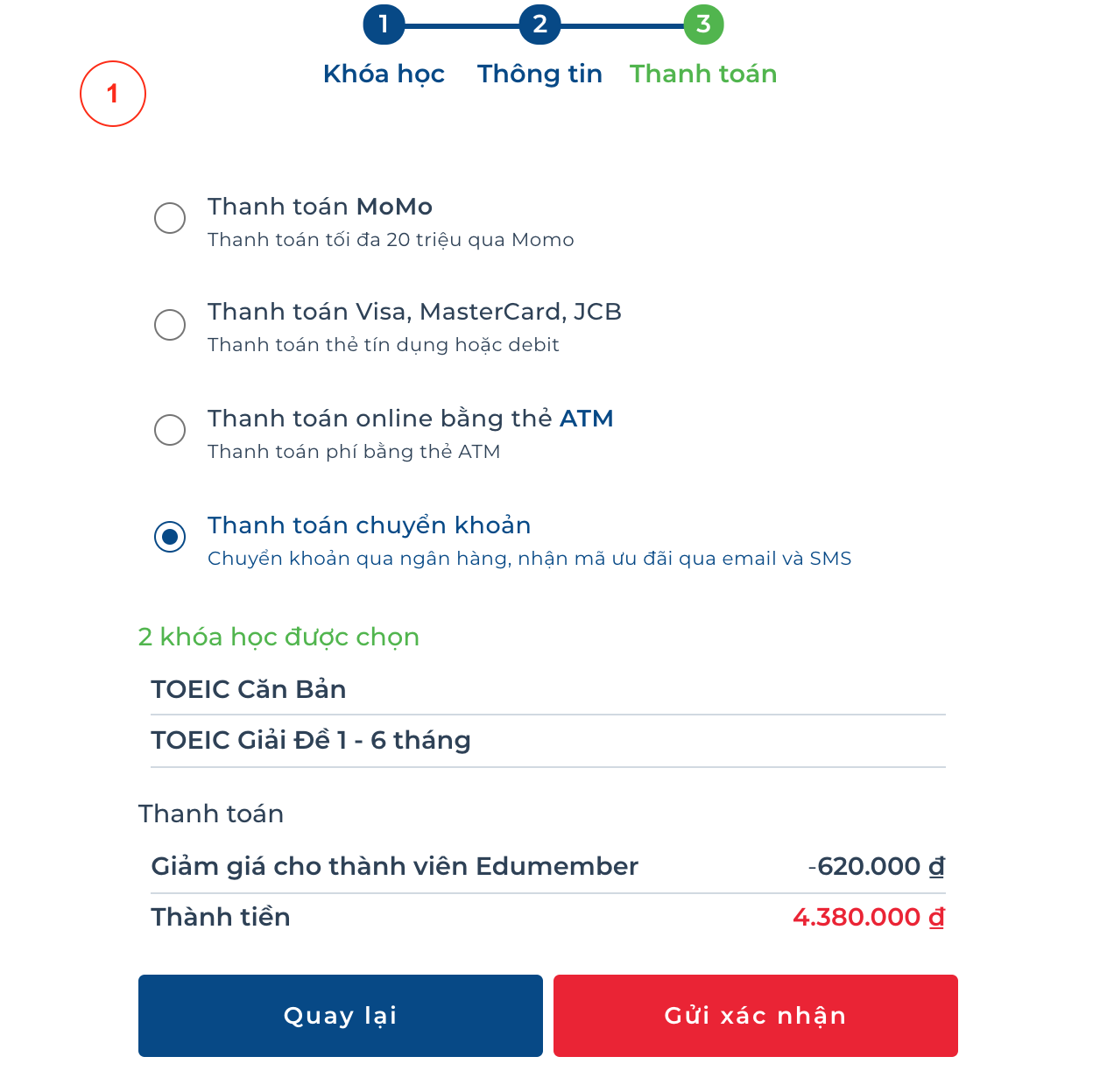
Task: Select the Thanh toán MoMo radio button
Action: tap(170, 218)
